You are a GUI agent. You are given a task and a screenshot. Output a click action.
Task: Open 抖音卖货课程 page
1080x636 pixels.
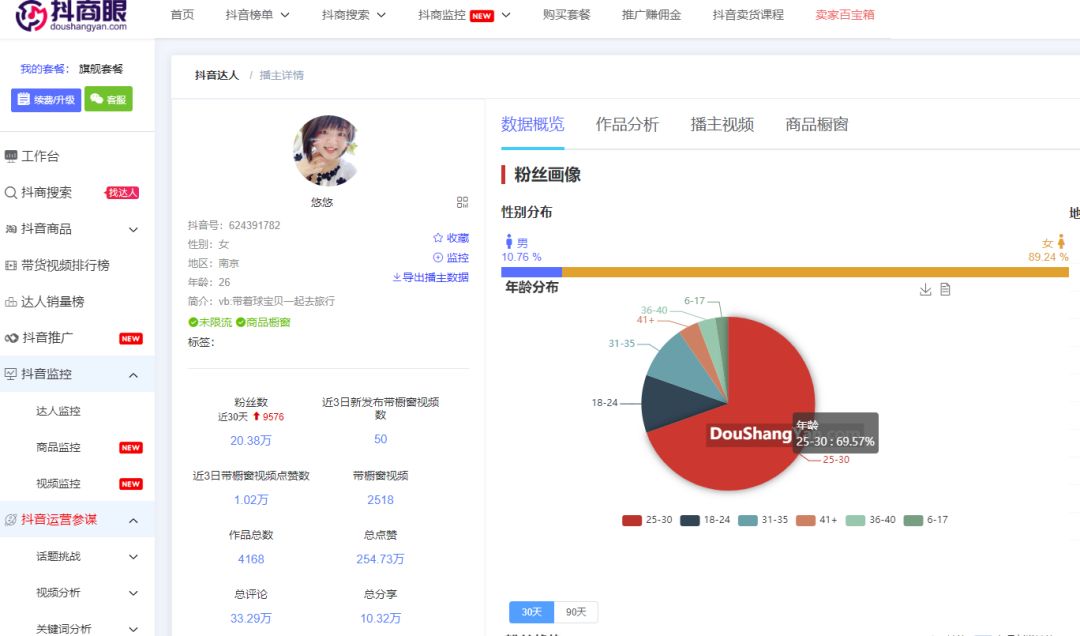748,14
